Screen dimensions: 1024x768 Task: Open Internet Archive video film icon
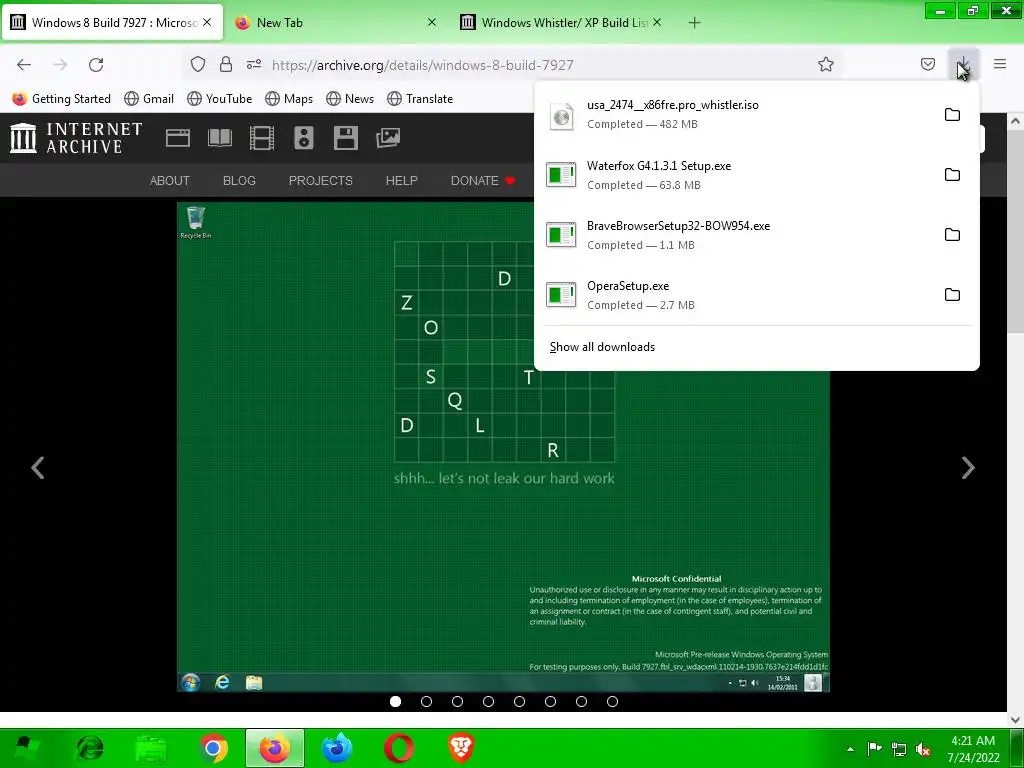tap(262, 138)
